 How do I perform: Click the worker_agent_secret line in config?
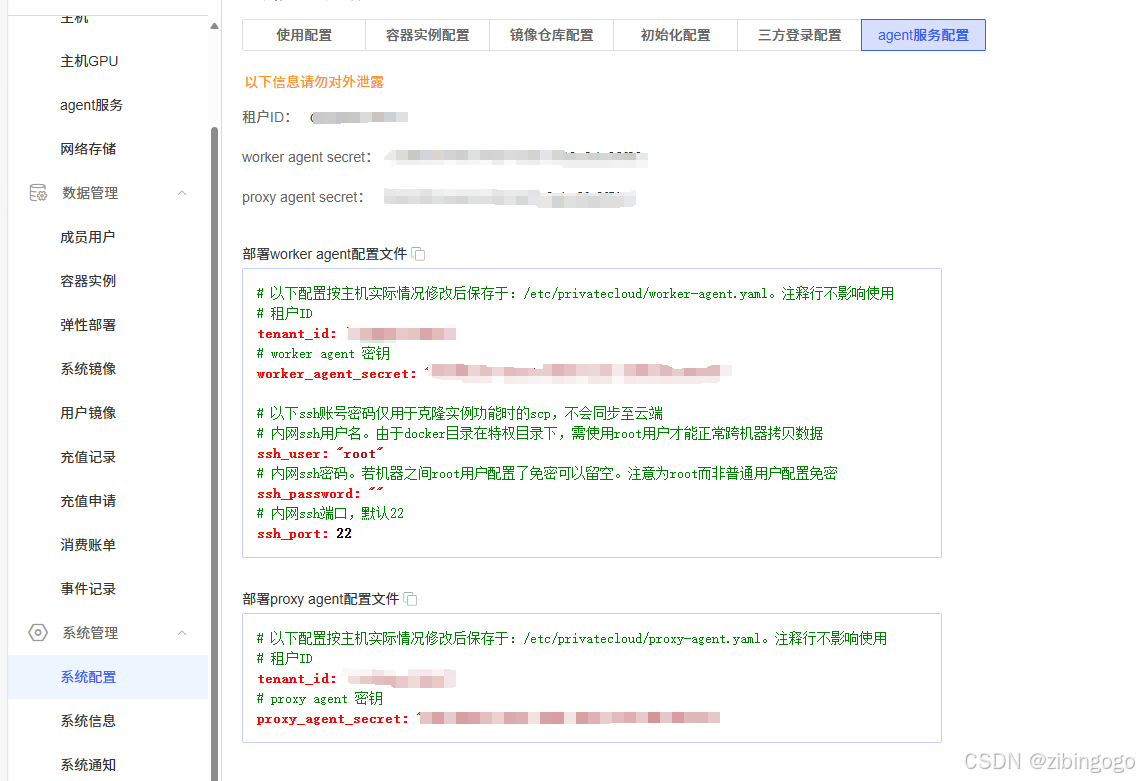click(494, 373)
